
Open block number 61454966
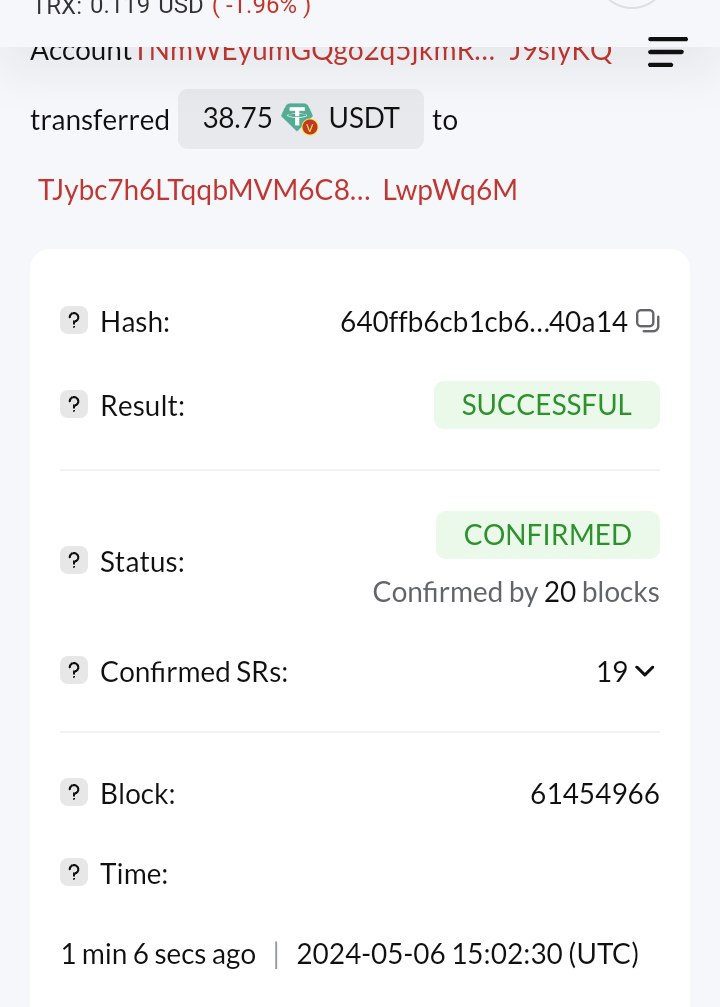click(x=594, y=794)
